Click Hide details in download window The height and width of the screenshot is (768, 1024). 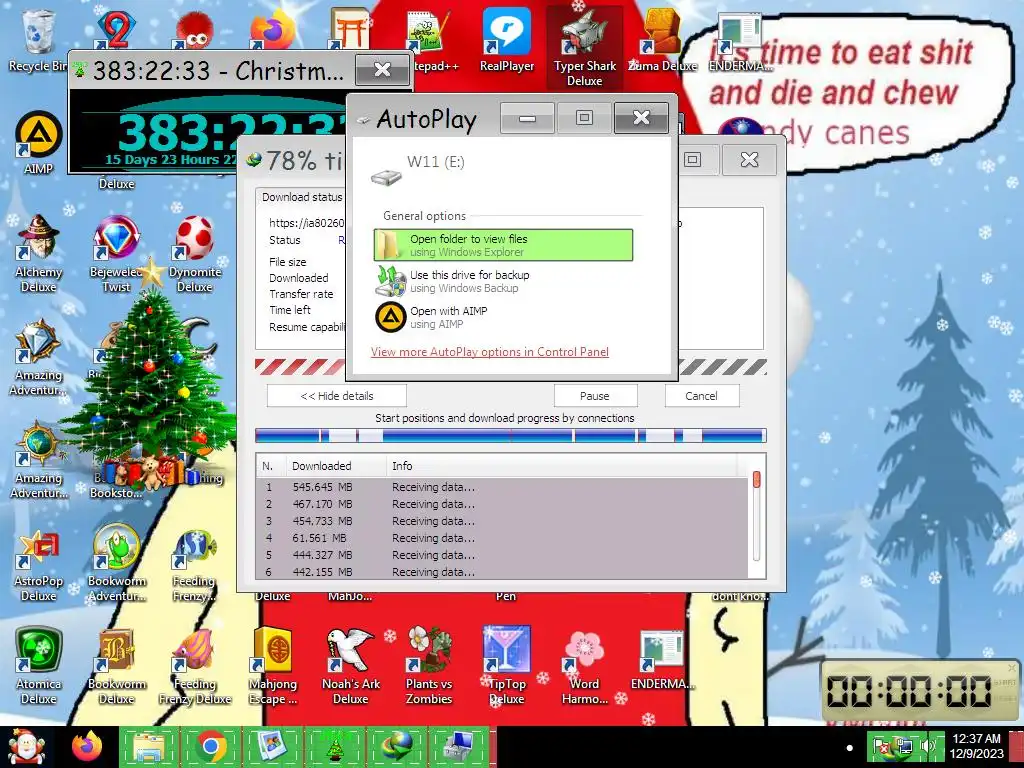336,396
